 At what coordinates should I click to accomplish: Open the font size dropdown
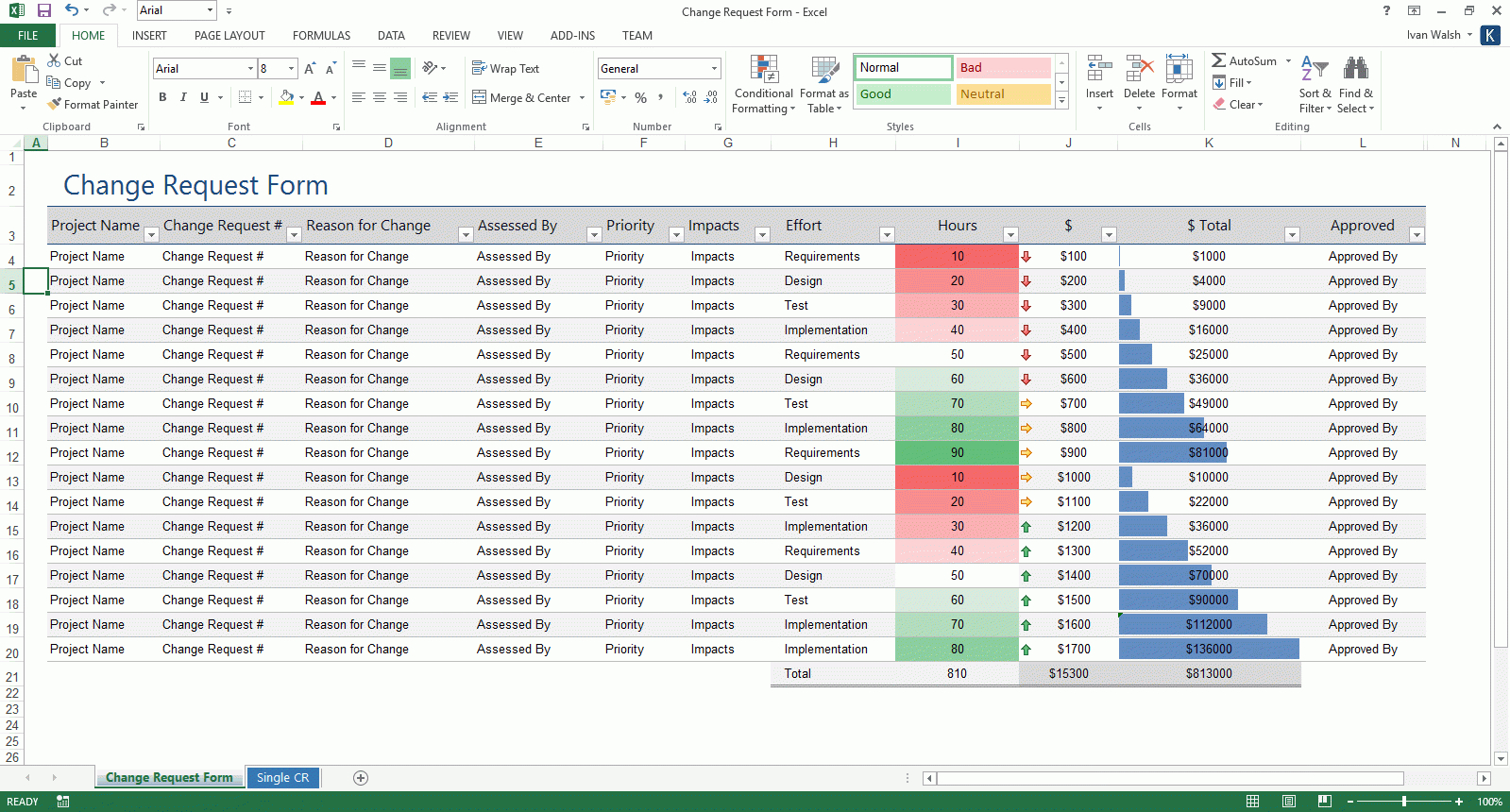pyautogui.click(x=291, y=69)
